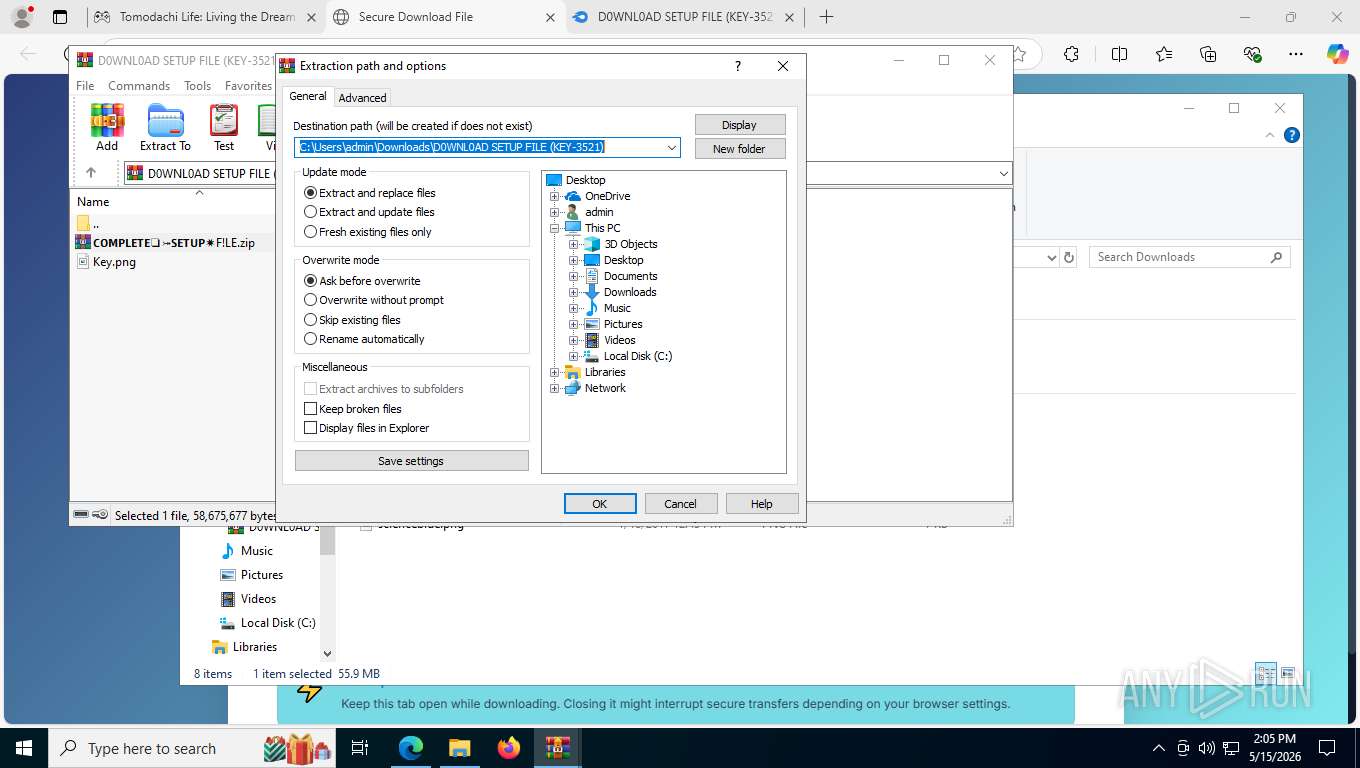Image resolution: width=1360 pixels, height=768 pixels.
Task: Open the WinRAR File menu
Action: (85, 86)
